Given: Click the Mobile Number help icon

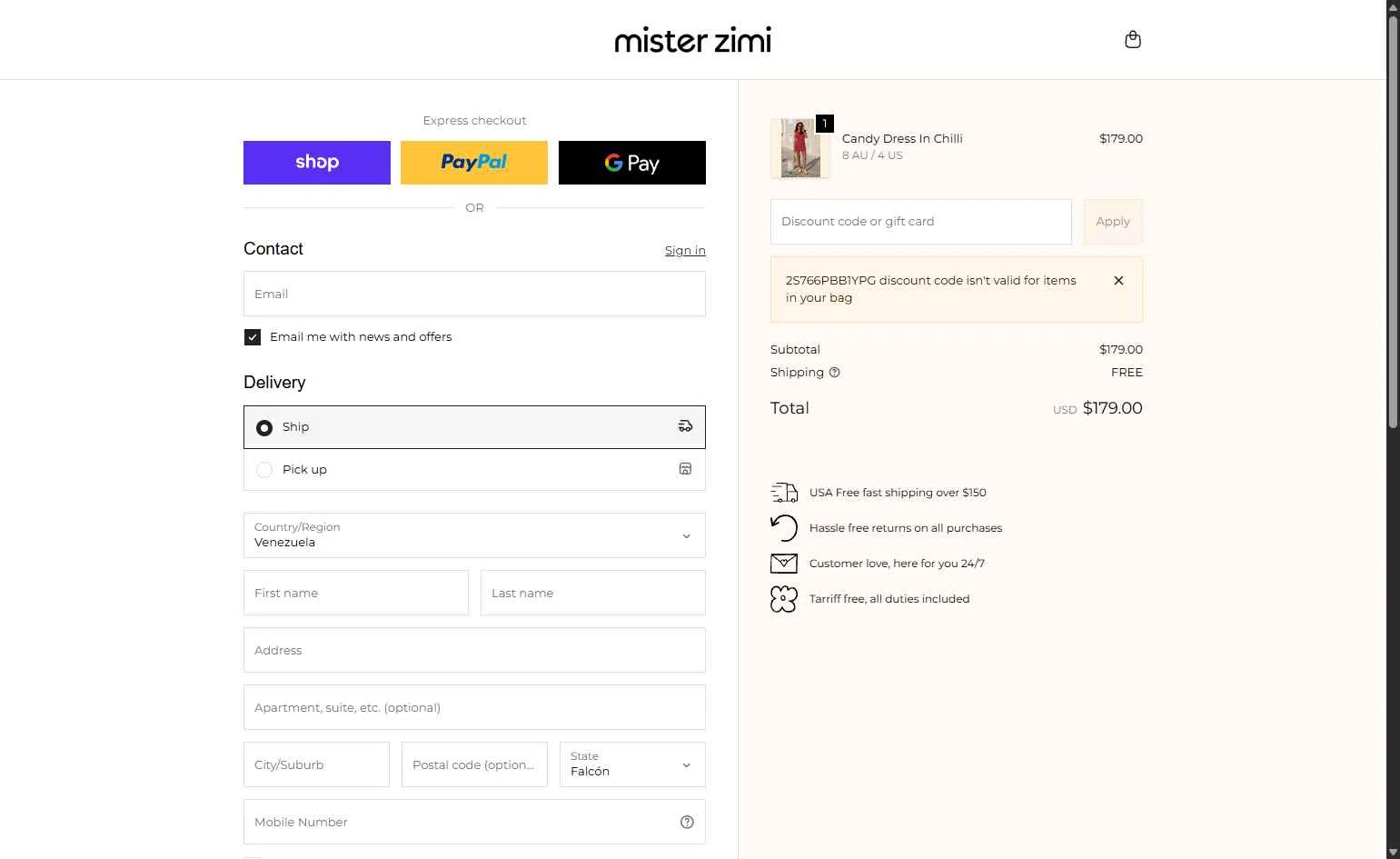Looking at the screenshot, I should click(x=687, y=822).
